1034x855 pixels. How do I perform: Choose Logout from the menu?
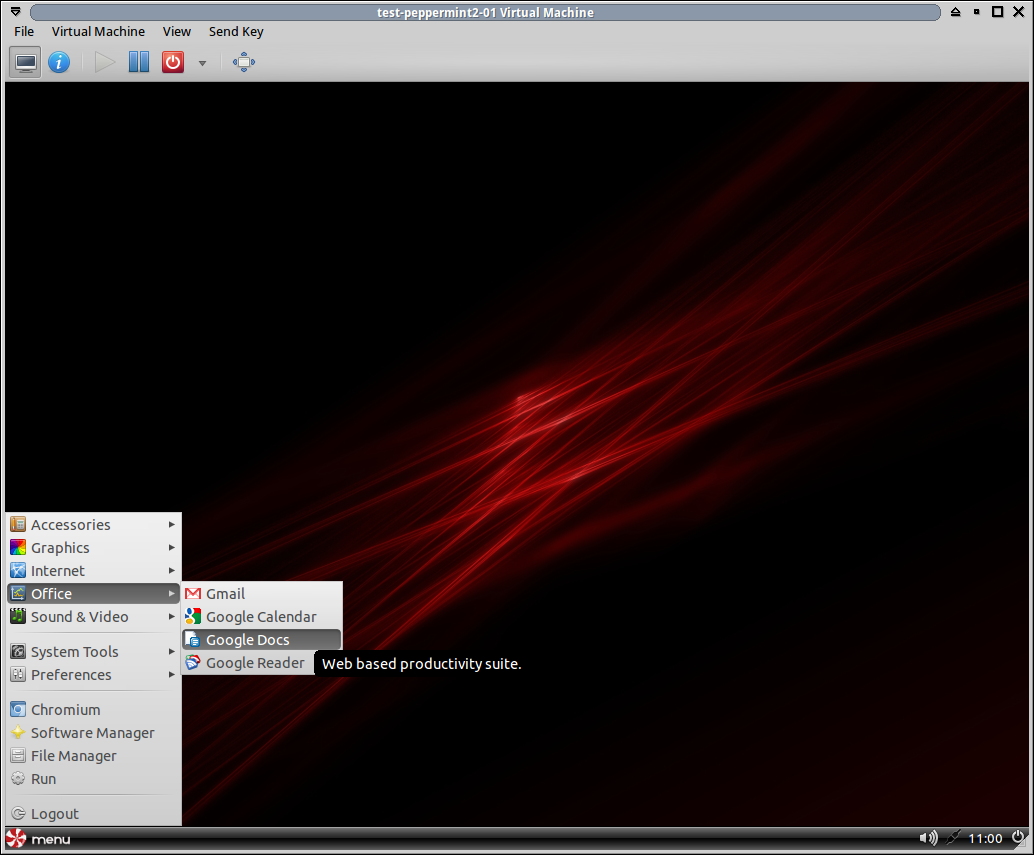click(93, 814)
